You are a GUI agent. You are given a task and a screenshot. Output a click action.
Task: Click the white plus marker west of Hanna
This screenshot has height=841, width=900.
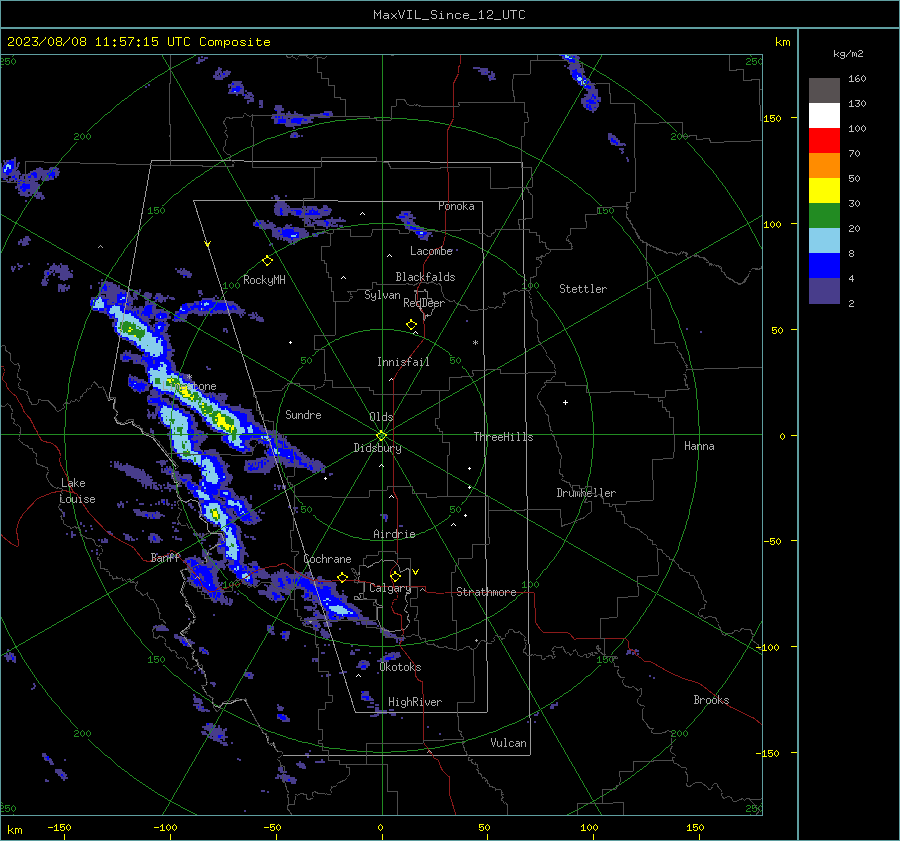(x=565, y=402)
